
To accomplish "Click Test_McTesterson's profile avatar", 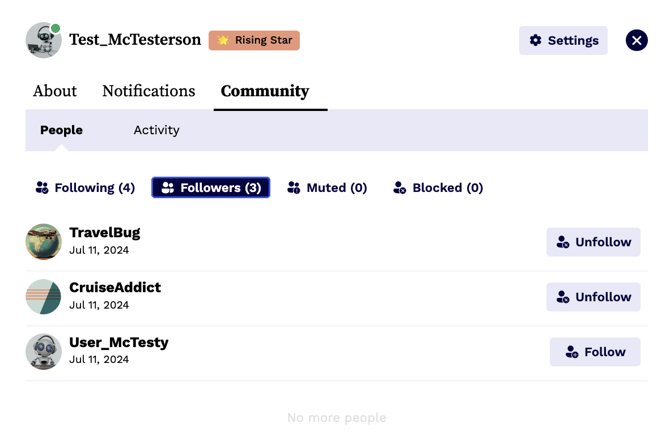I will (43, 40).
